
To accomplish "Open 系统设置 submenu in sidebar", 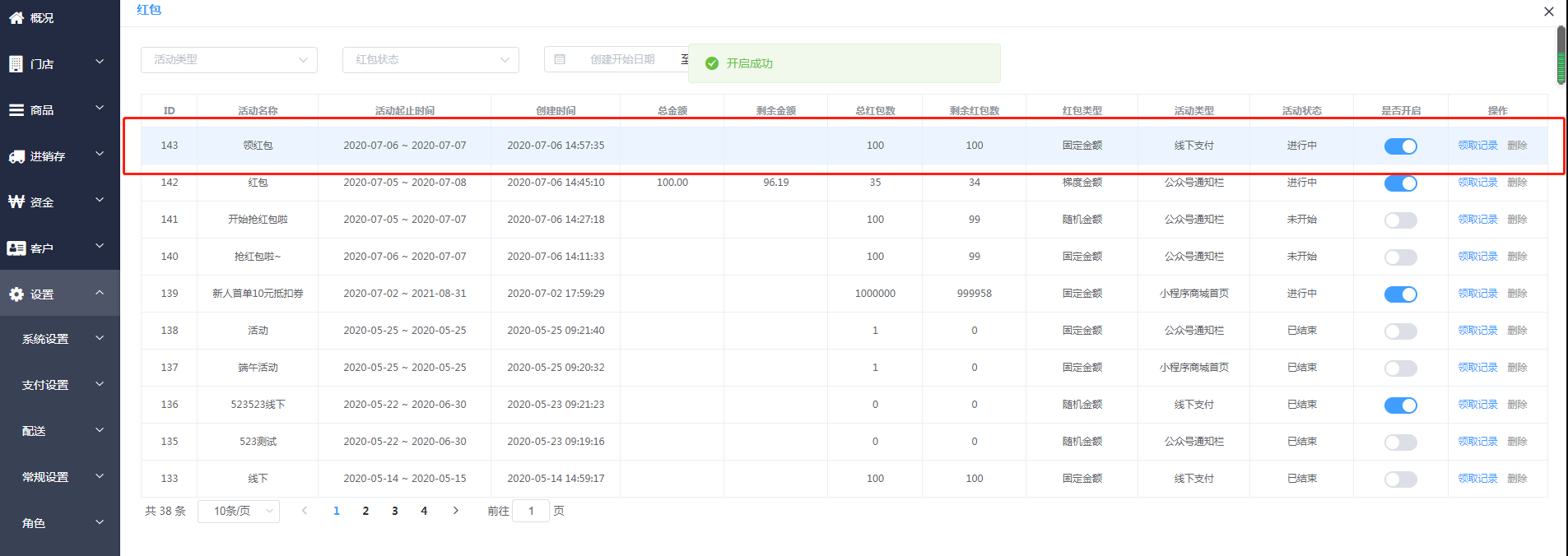I will [60, 339].
